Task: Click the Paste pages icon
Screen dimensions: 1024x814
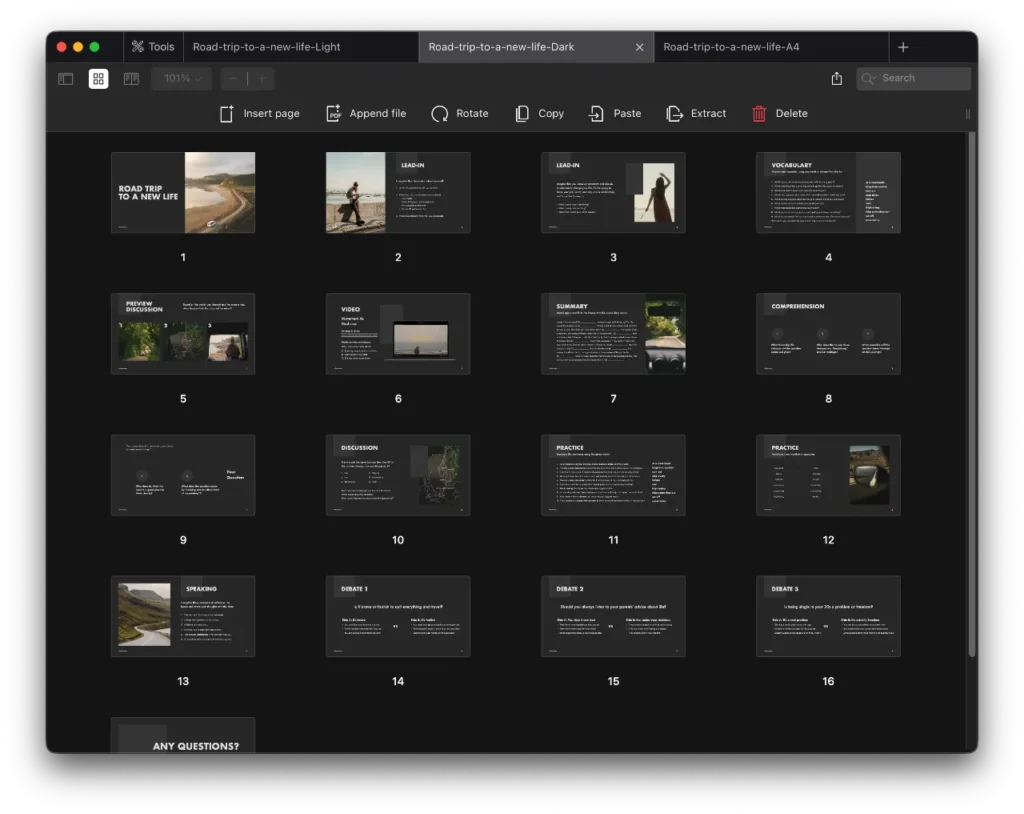Action: pos(597,114)
